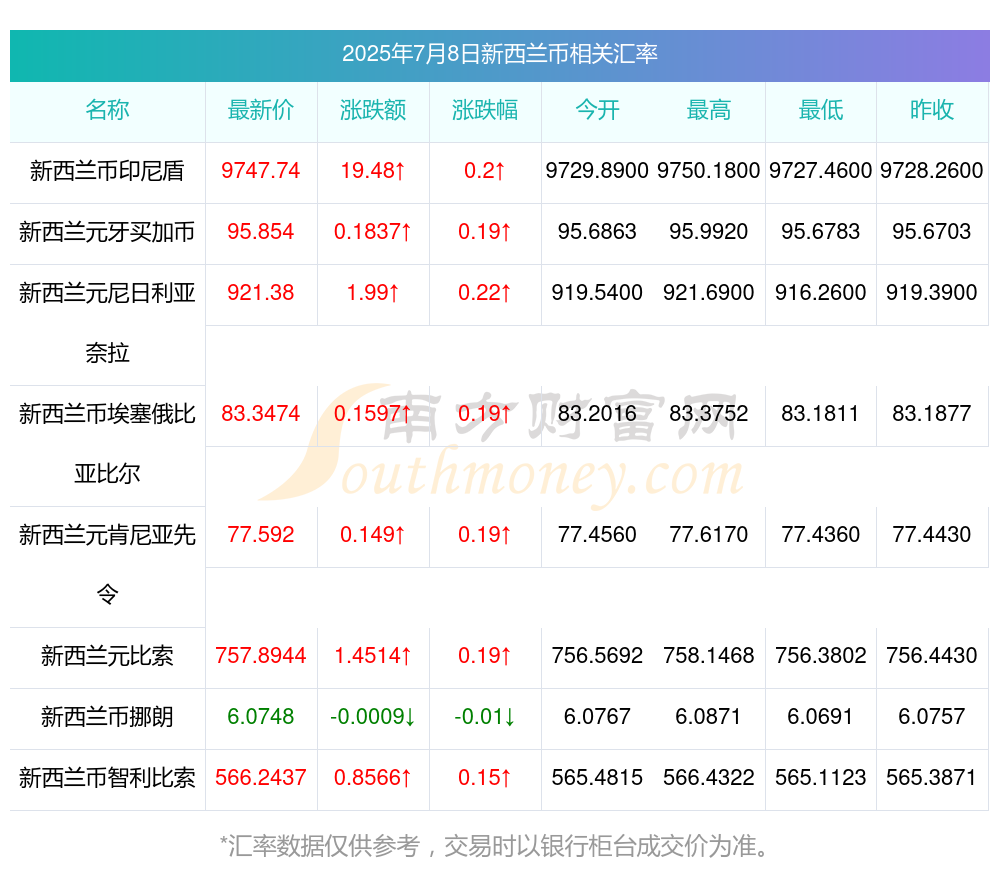
Task: Click the low value 565.1123
Action: (821, 777)
